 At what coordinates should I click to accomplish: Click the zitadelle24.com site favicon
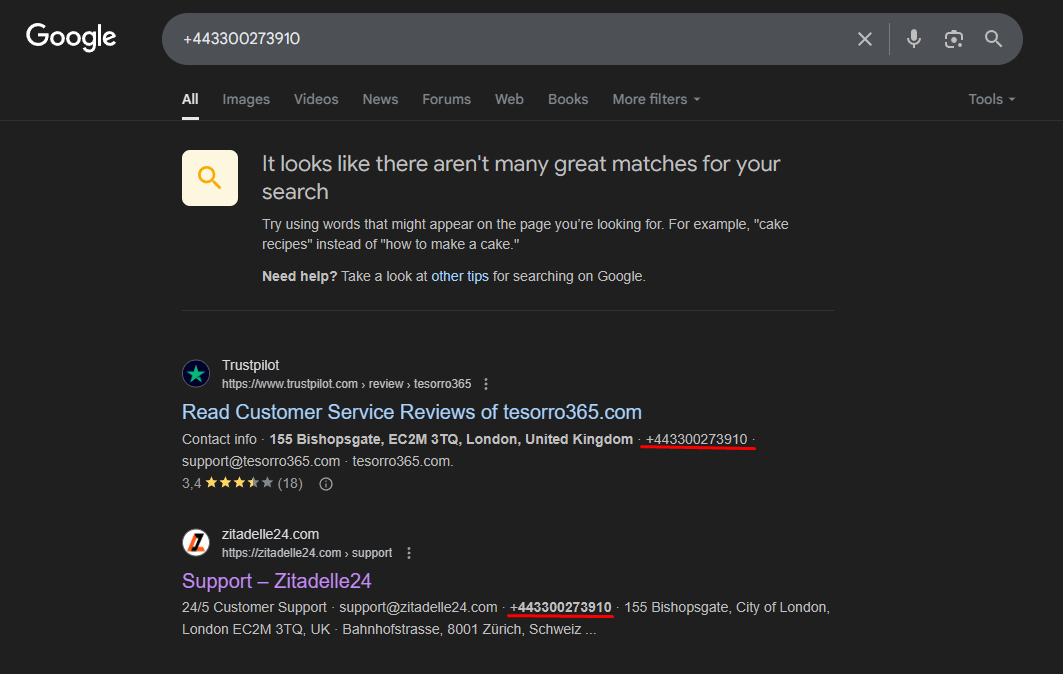(196, 543)
